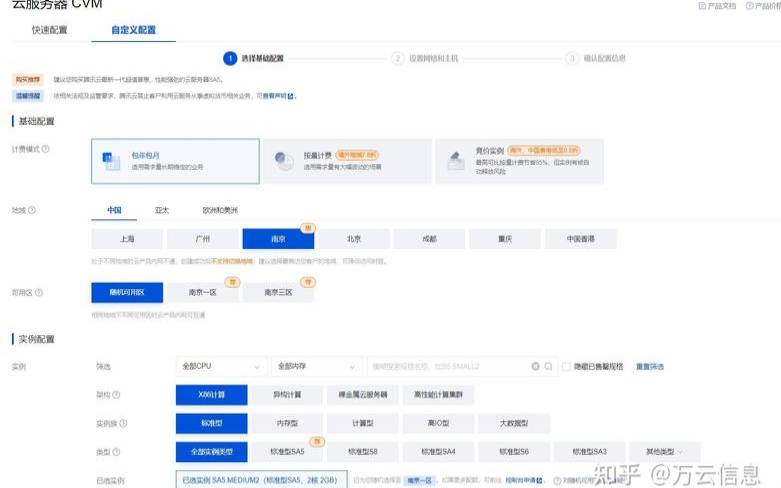Open help tooltip beside 架构

116,395
